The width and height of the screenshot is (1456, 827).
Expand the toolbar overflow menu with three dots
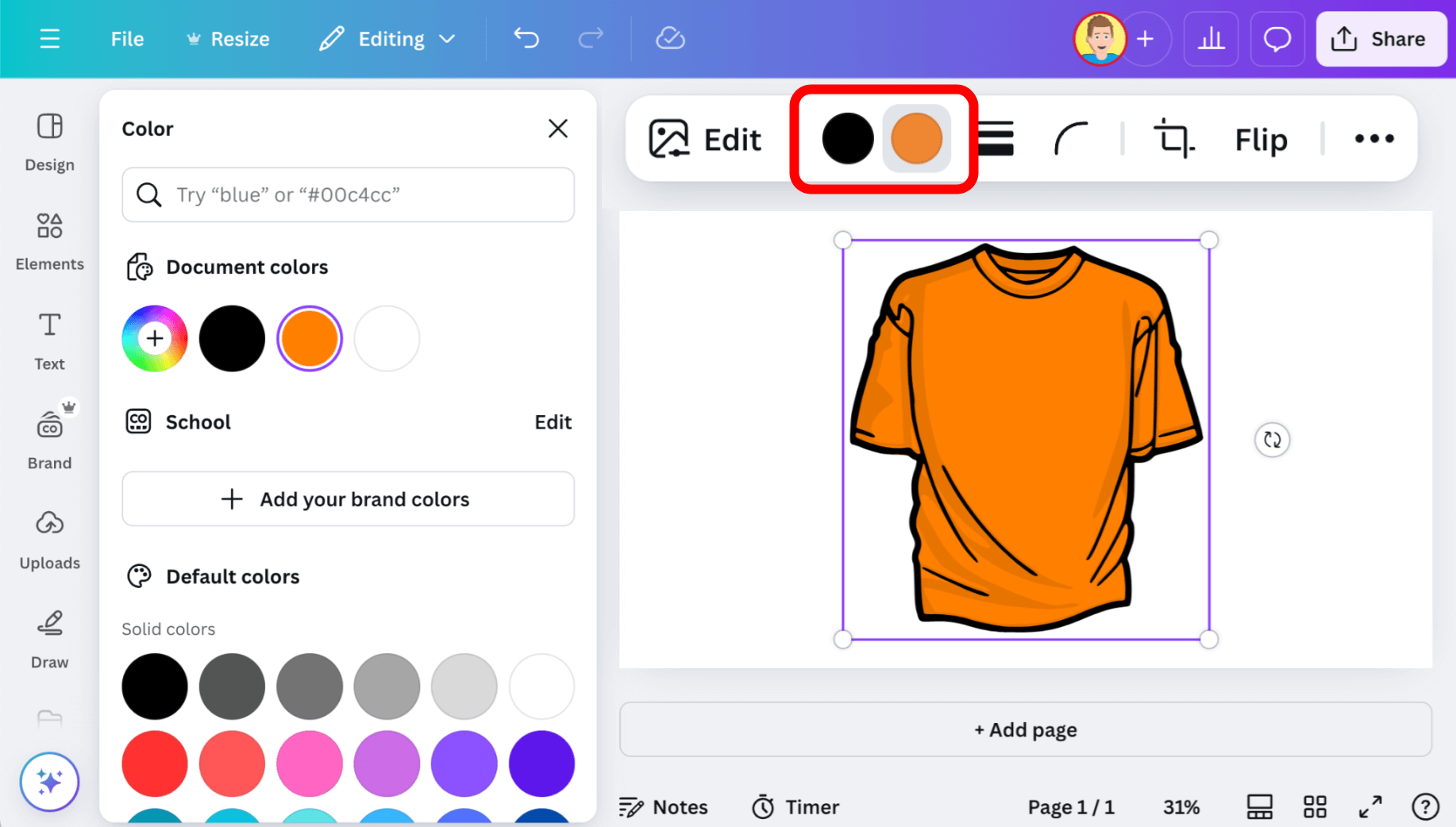pyautogui.click(x=1373, y=139)
